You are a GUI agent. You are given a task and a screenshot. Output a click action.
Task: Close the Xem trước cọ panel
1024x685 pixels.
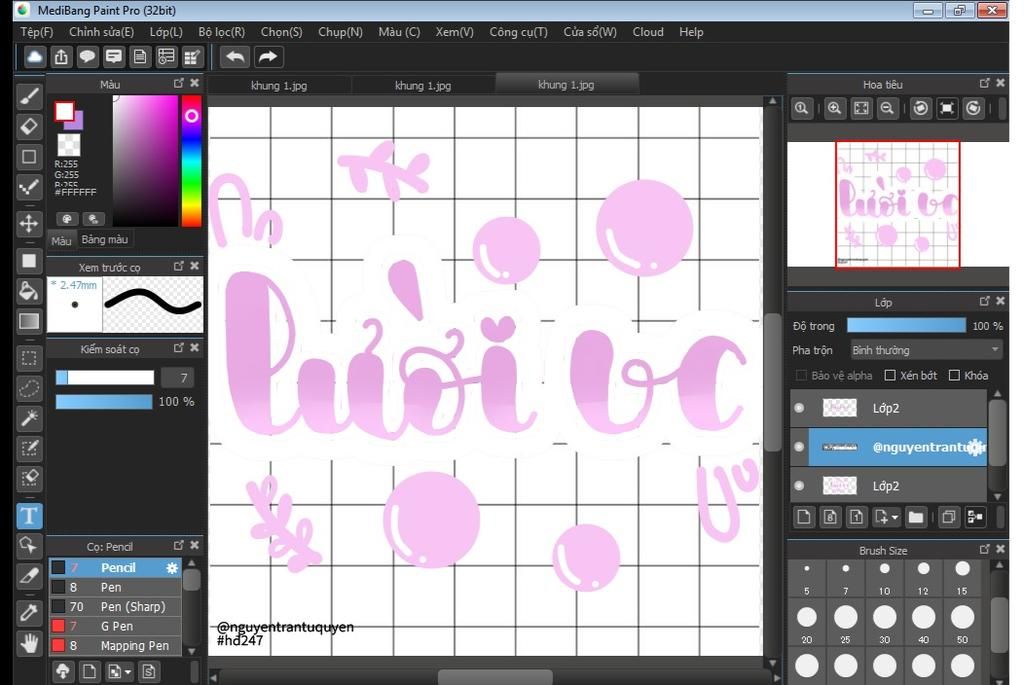point(195,266)
